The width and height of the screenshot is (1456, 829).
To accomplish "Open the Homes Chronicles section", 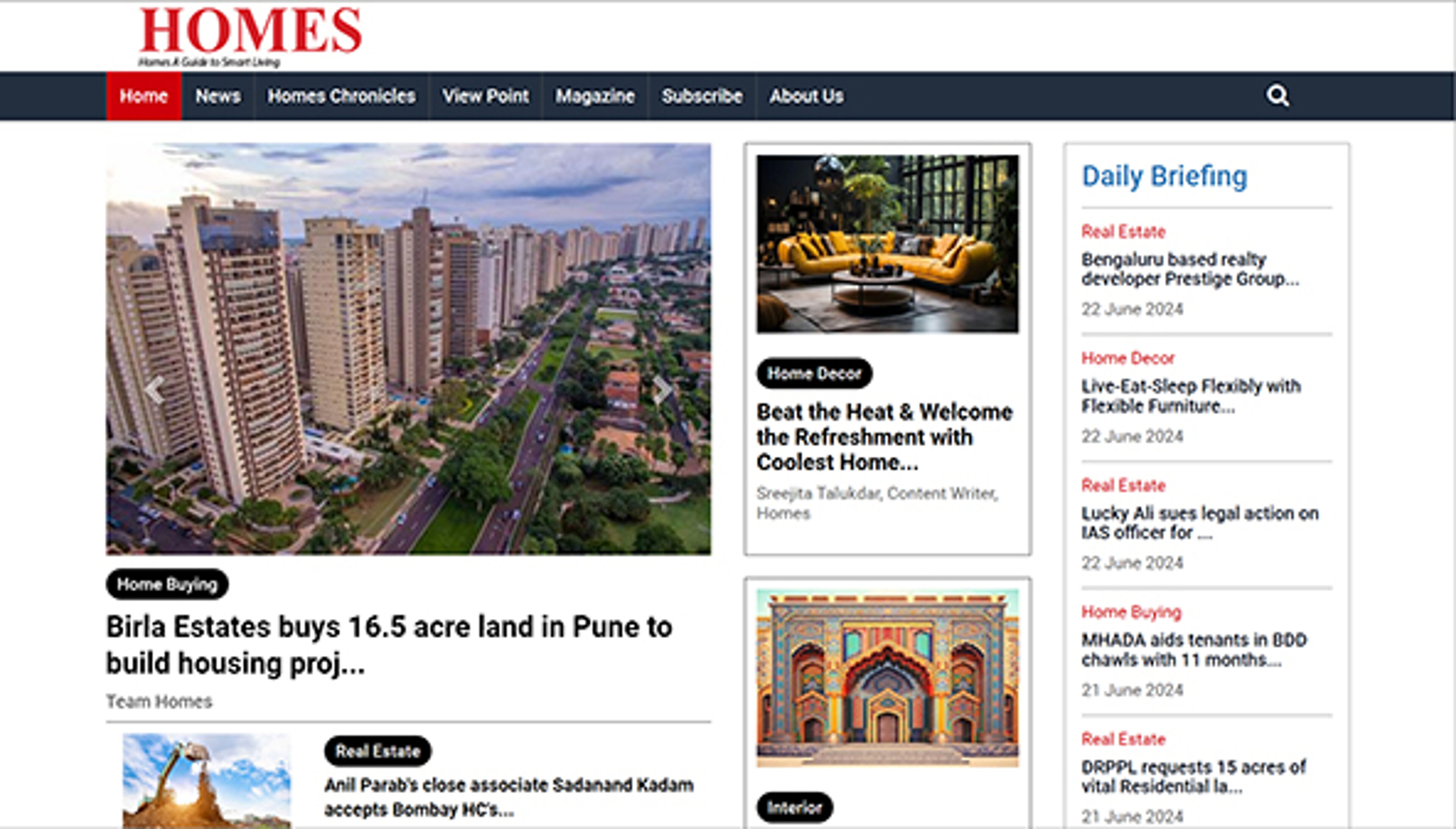I will click(x=342, y=97).
